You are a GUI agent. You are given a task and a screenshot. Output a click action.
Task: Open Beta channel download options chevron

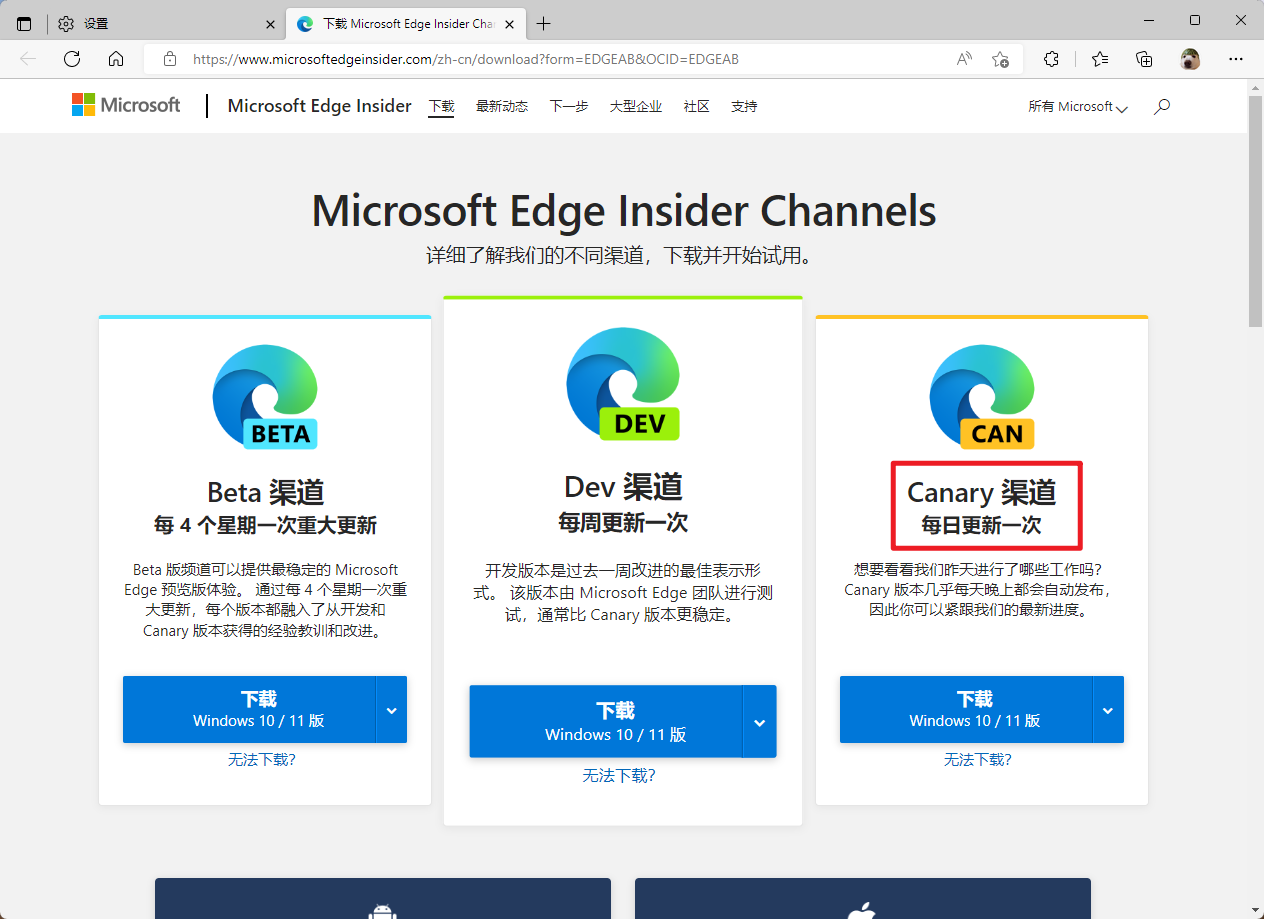coord(392,709)
